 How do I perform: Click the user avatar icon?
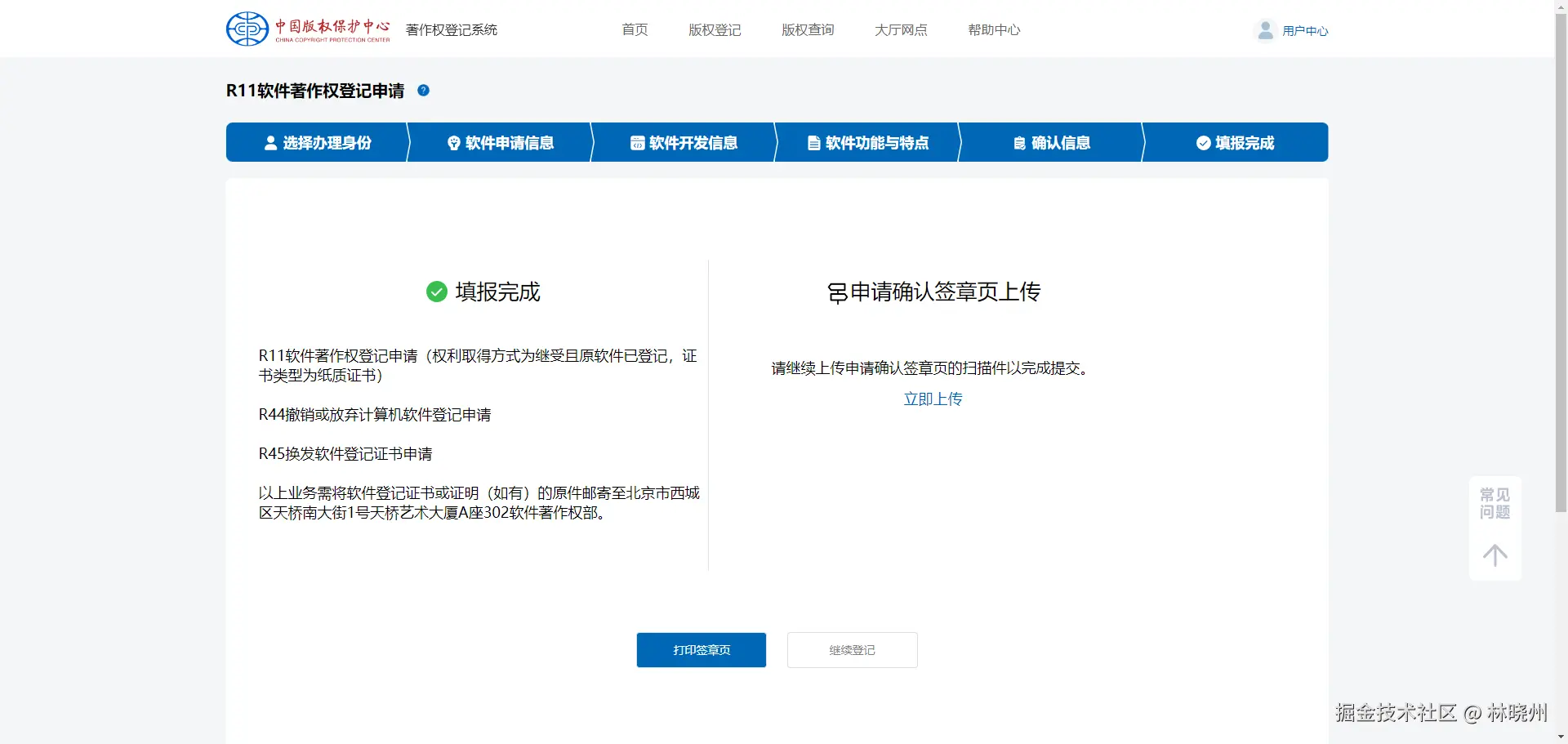[x=1265, y=30]
